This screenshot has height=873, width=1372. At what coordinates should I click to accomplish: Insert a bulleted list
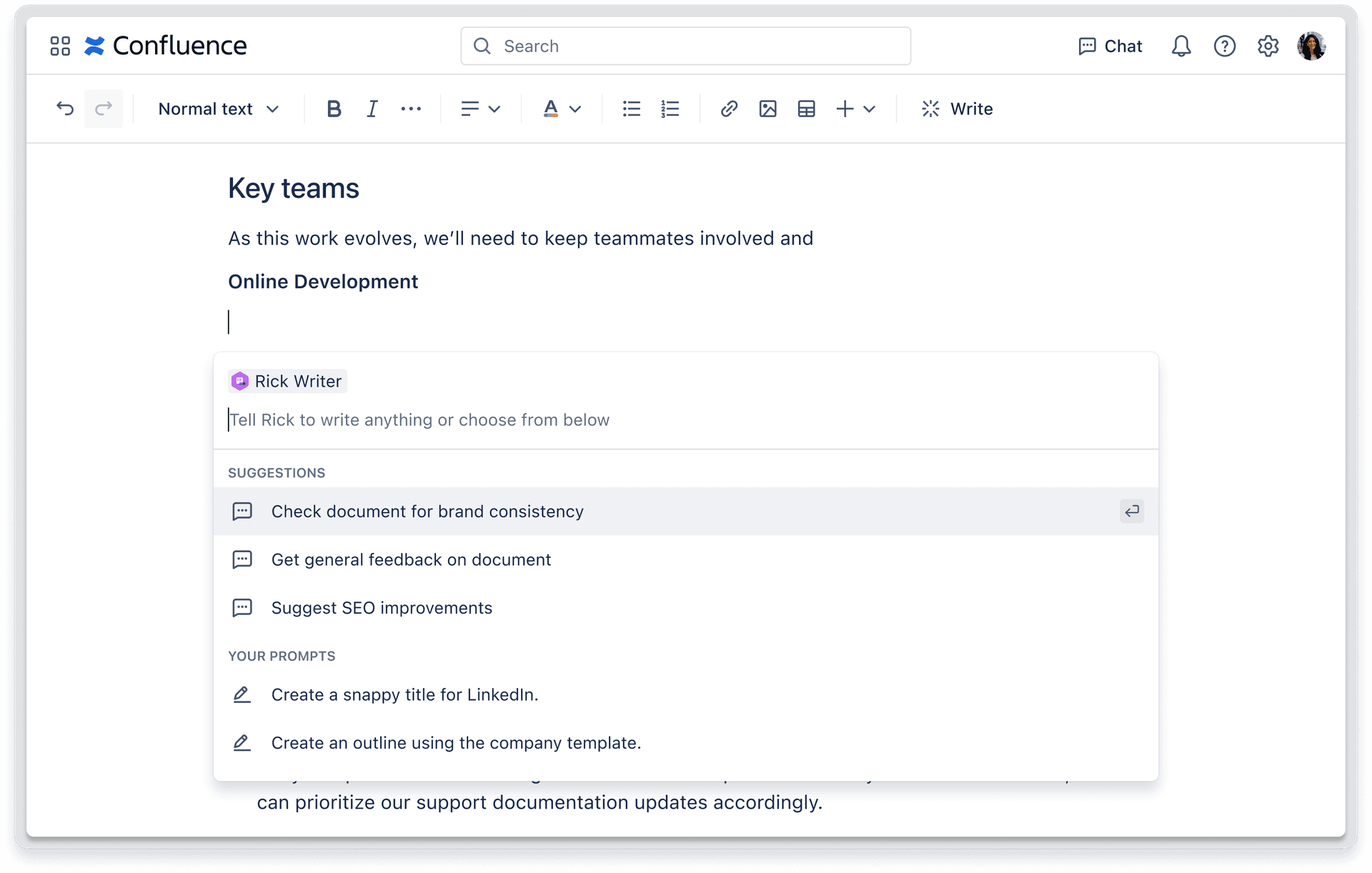click(x=632, y=109)
